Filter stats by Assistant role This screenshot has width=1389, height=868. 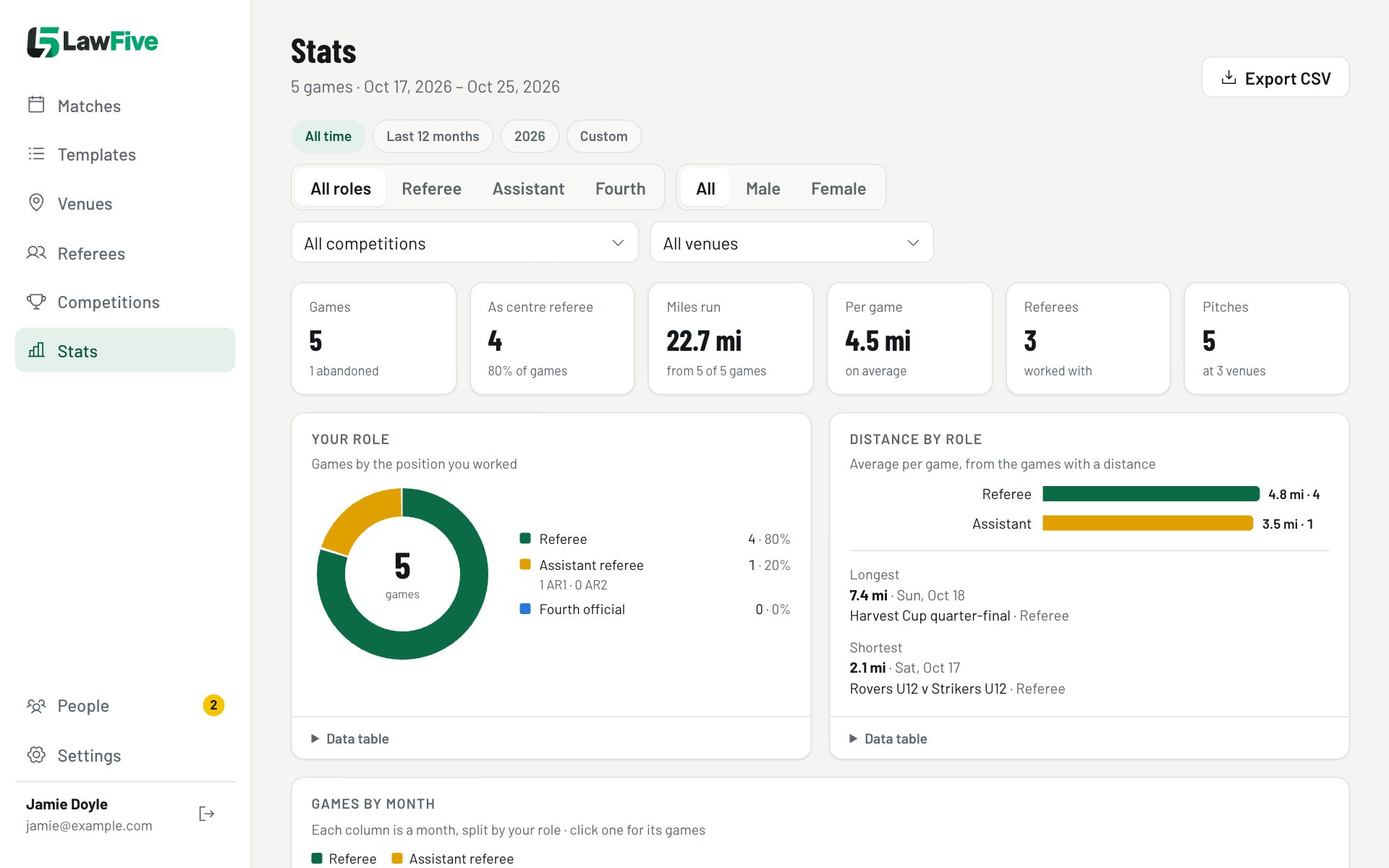click(528, 188)
